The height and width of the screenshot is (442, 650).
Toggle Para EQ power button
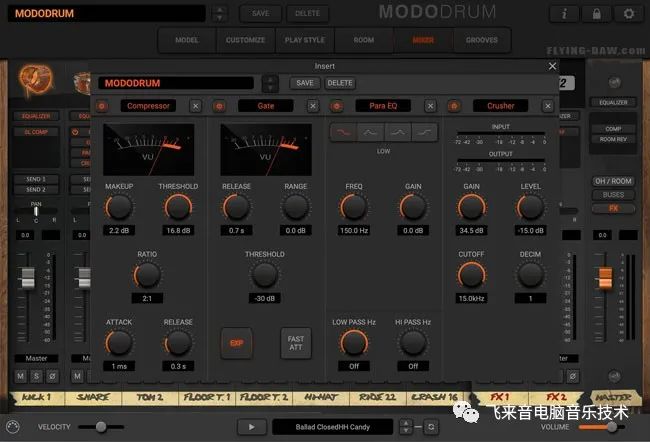pyautogui.click(x=336, y=106)
